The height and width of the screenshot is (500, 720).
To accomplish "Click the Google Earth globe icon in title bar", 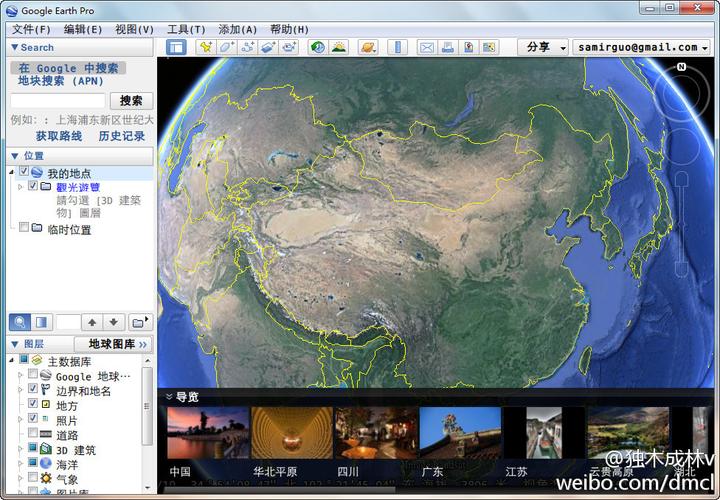I will 12,11.
